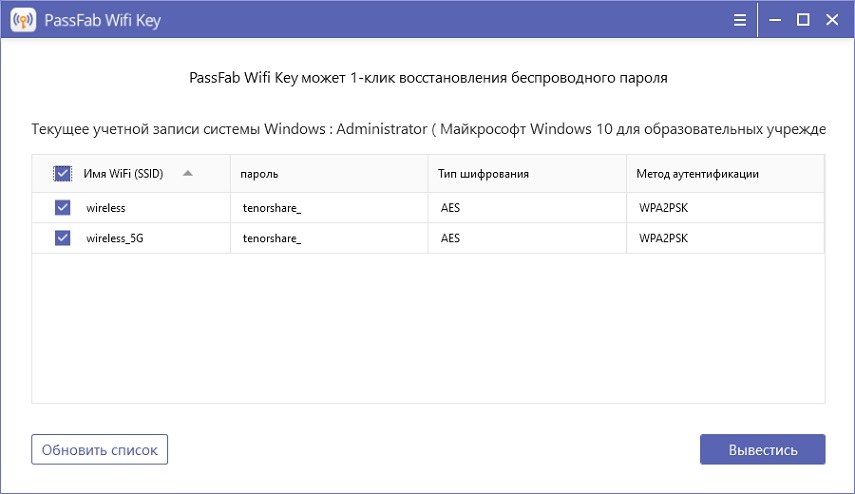Click the AES cell in wireless_5G row
Image resolution: width=855 pixels, height=494 pixels.
coord(527,238)
